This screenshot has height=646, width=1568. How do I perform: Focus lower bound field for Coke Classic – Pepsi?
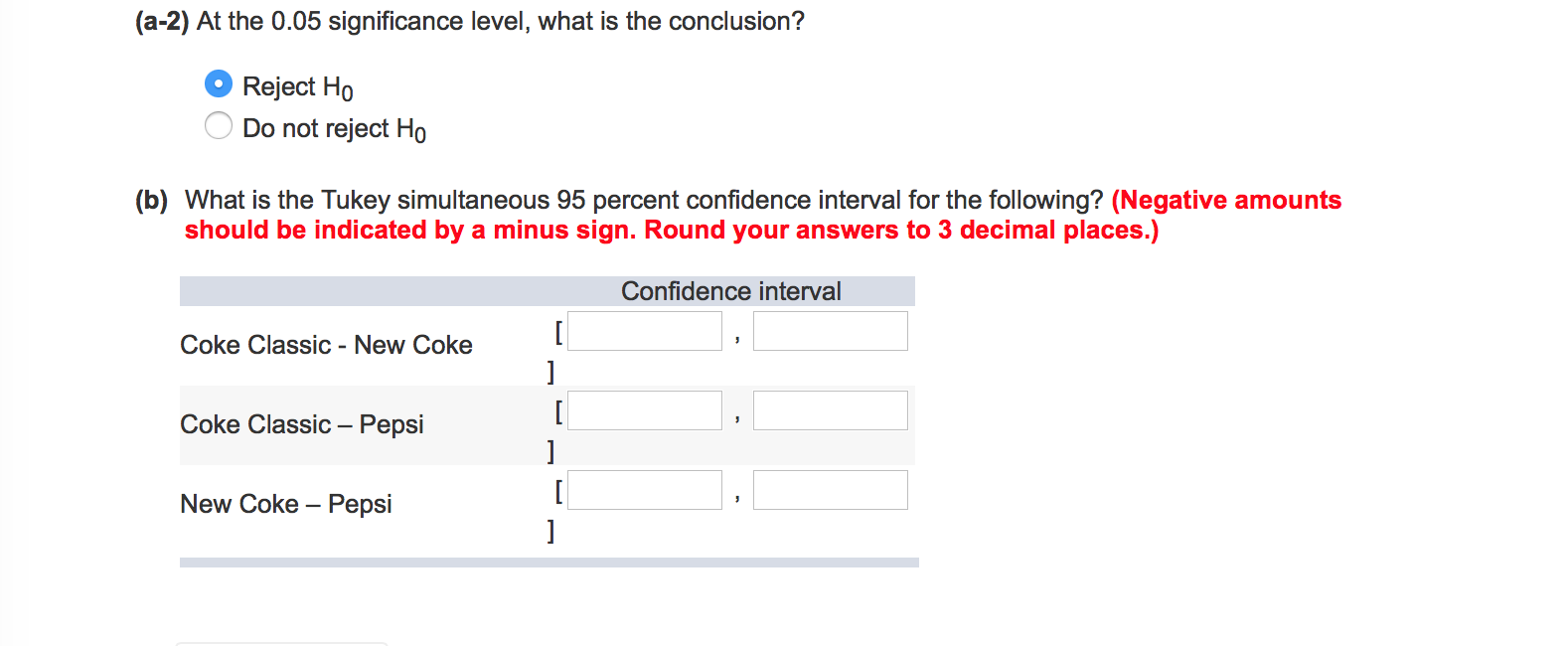644,410
